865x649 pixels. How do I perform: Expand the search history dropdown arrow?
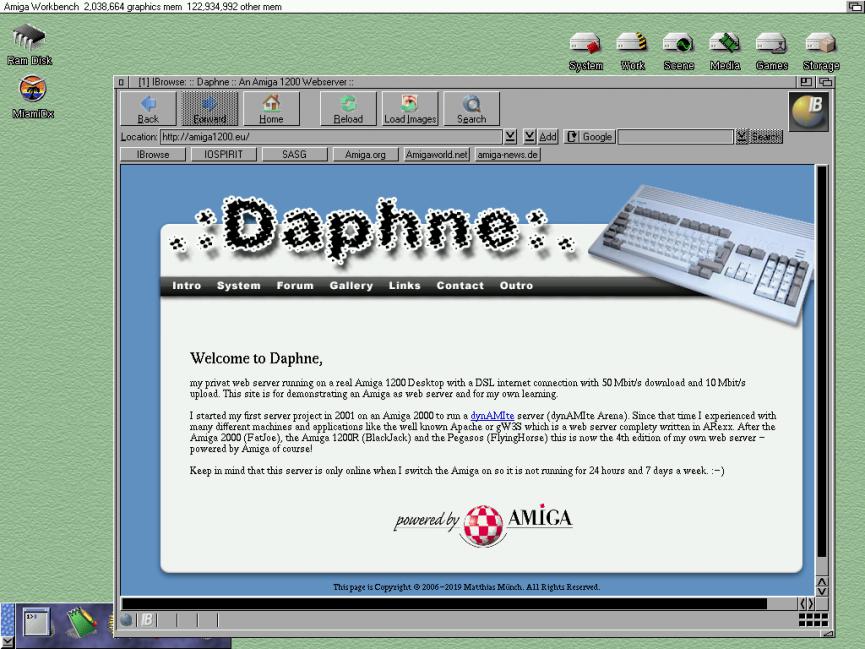click(742, 137)
